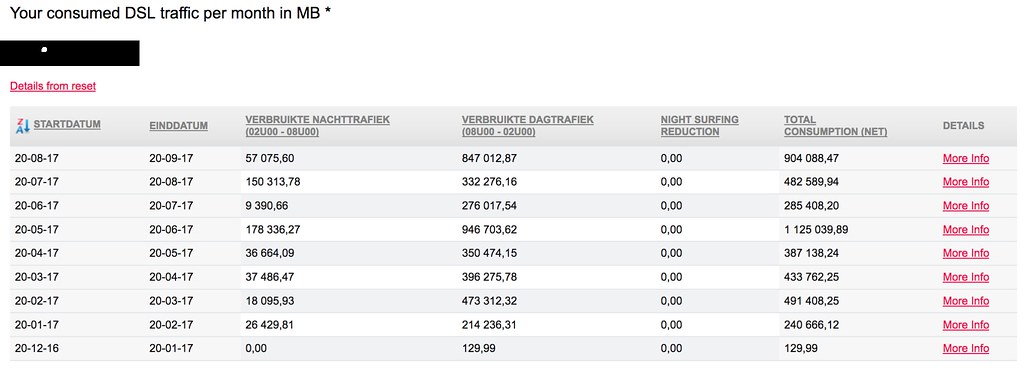Image resolution: width=1024 pixels, height=368 pixels.
Task: Open More Info for 20-06-17 period
Action: point(966,206)
